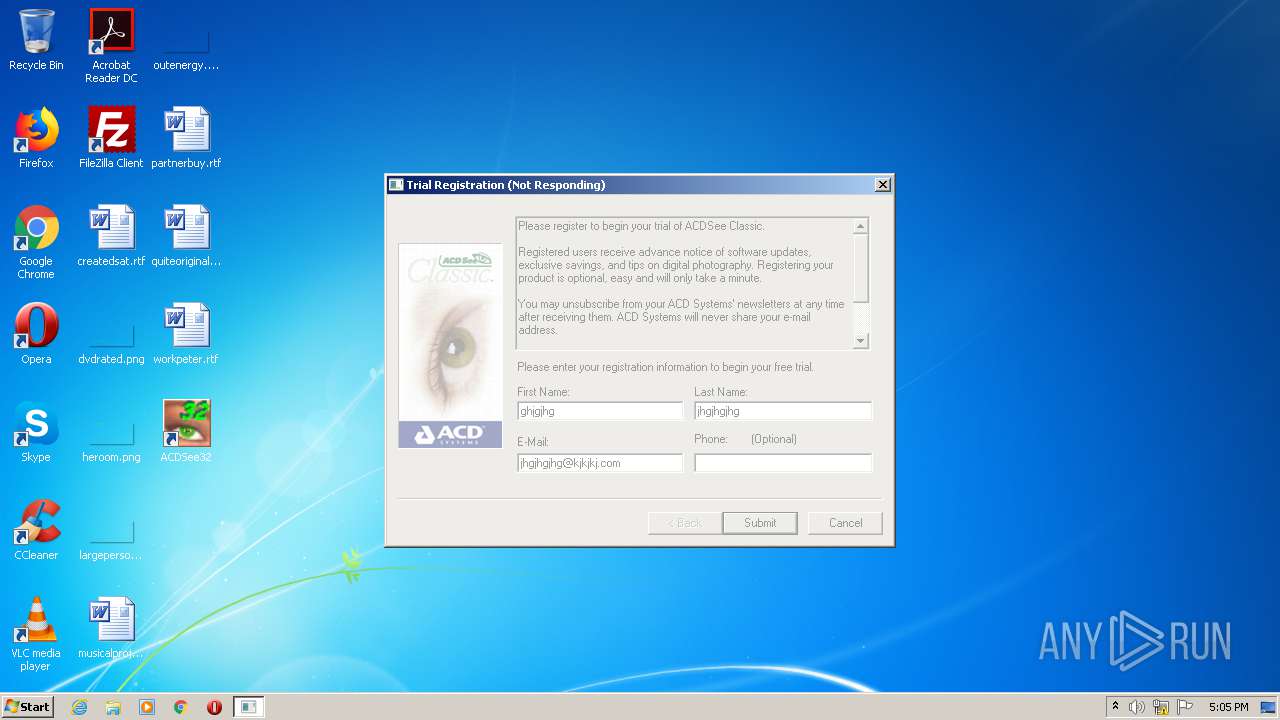The width and height of the screenshot is (1280, 720).
Task: Launch Firefox from desktop
Action: click(x=36, y=138)
